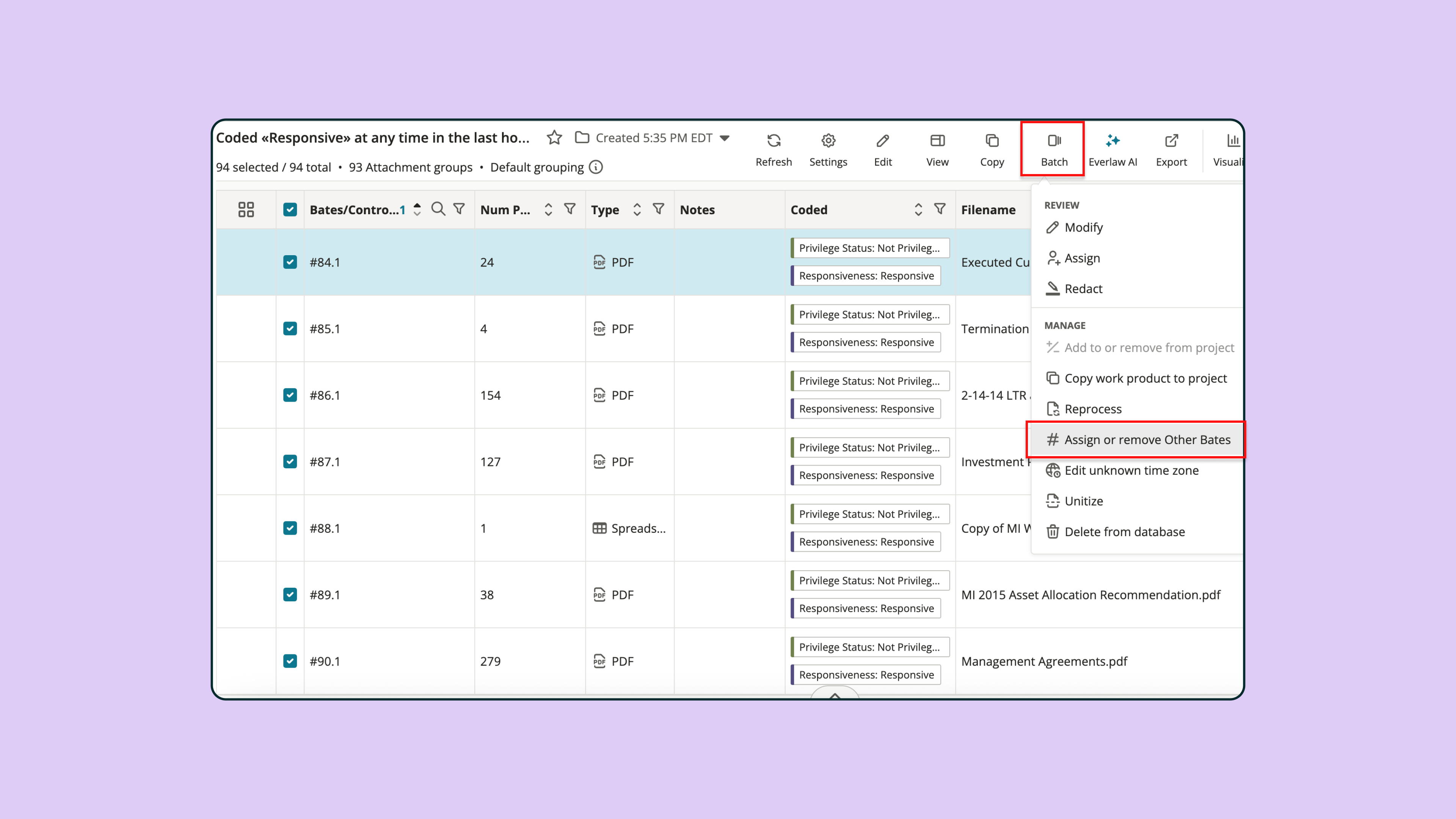
Task: Uncheck the row #89.1 checkbox
Action: coord(290,595)
